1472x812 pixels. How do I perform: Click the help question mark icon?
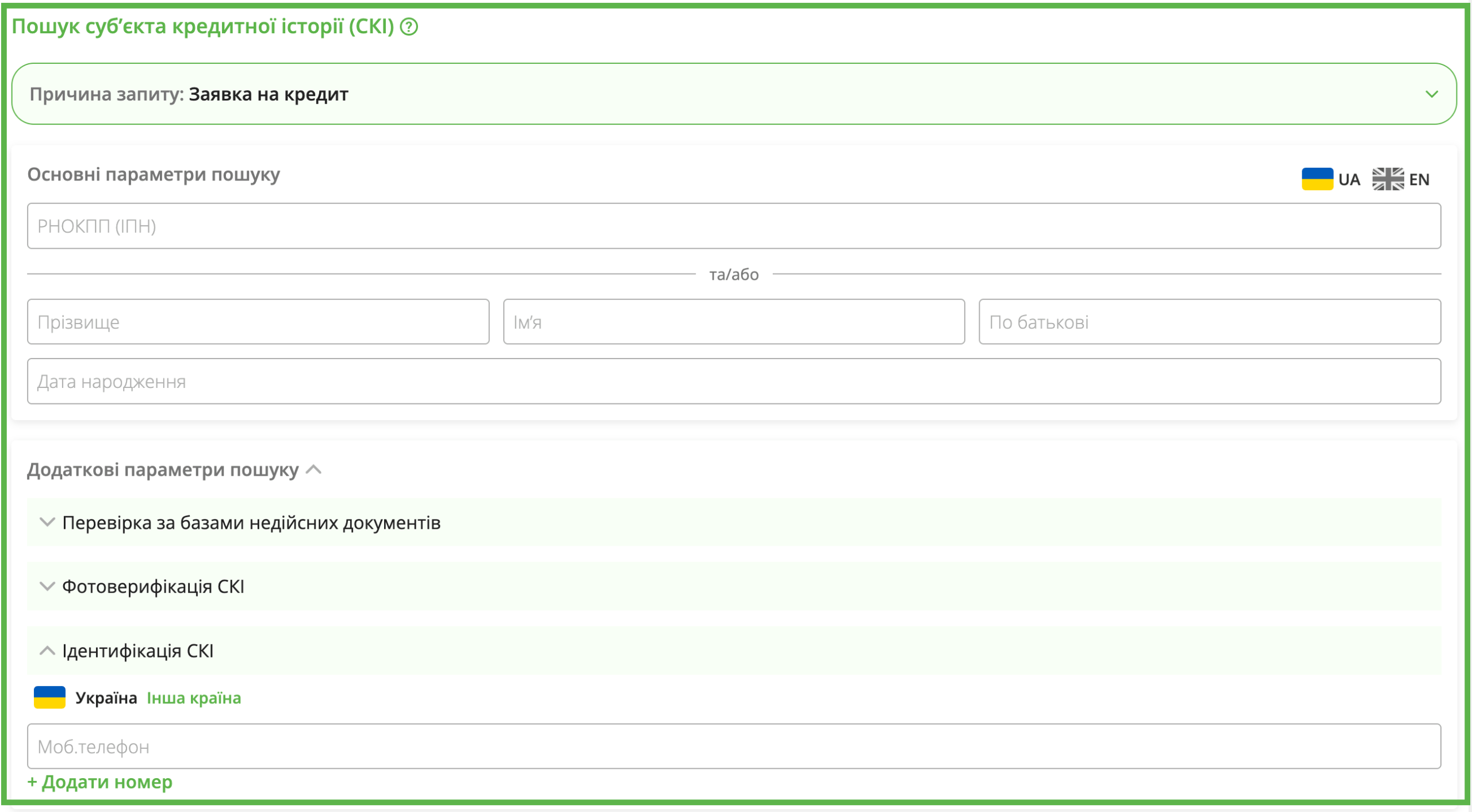(x=409, y=26)
